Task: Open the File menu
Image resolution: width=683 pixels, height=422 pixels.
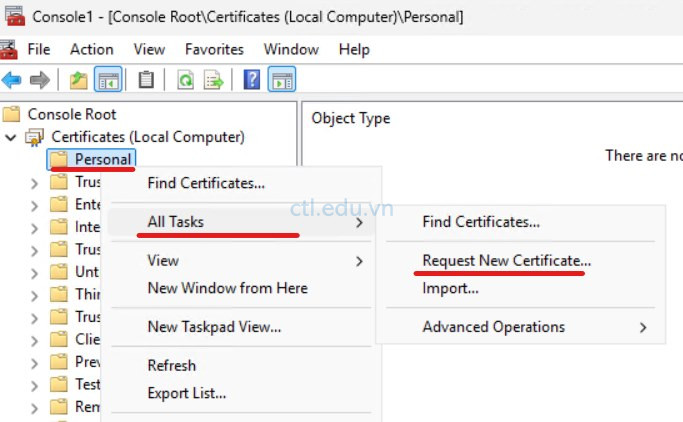Action: point(39,49)
